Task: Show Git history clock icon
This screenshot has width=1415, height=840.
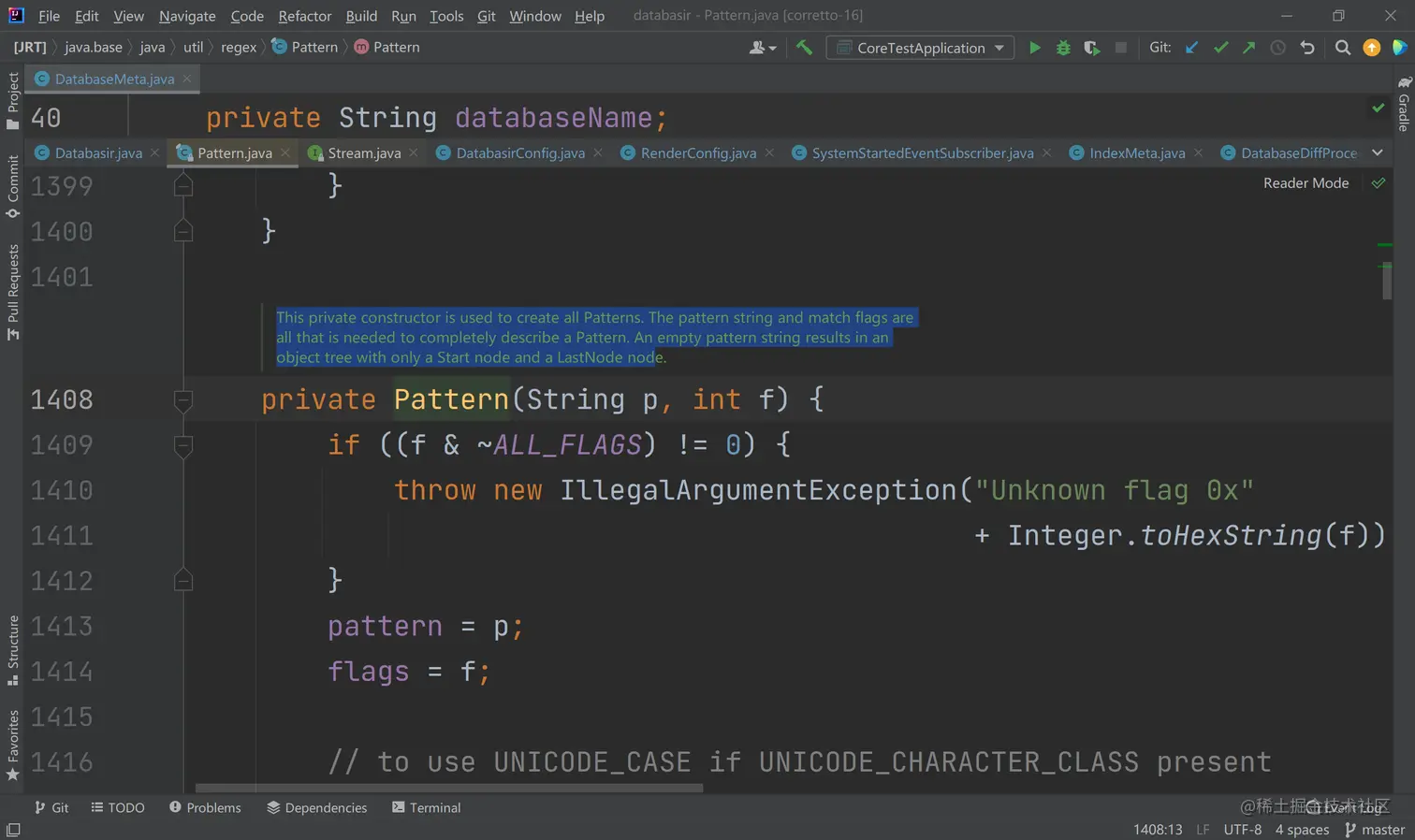Action: (x=1277, y=48)
